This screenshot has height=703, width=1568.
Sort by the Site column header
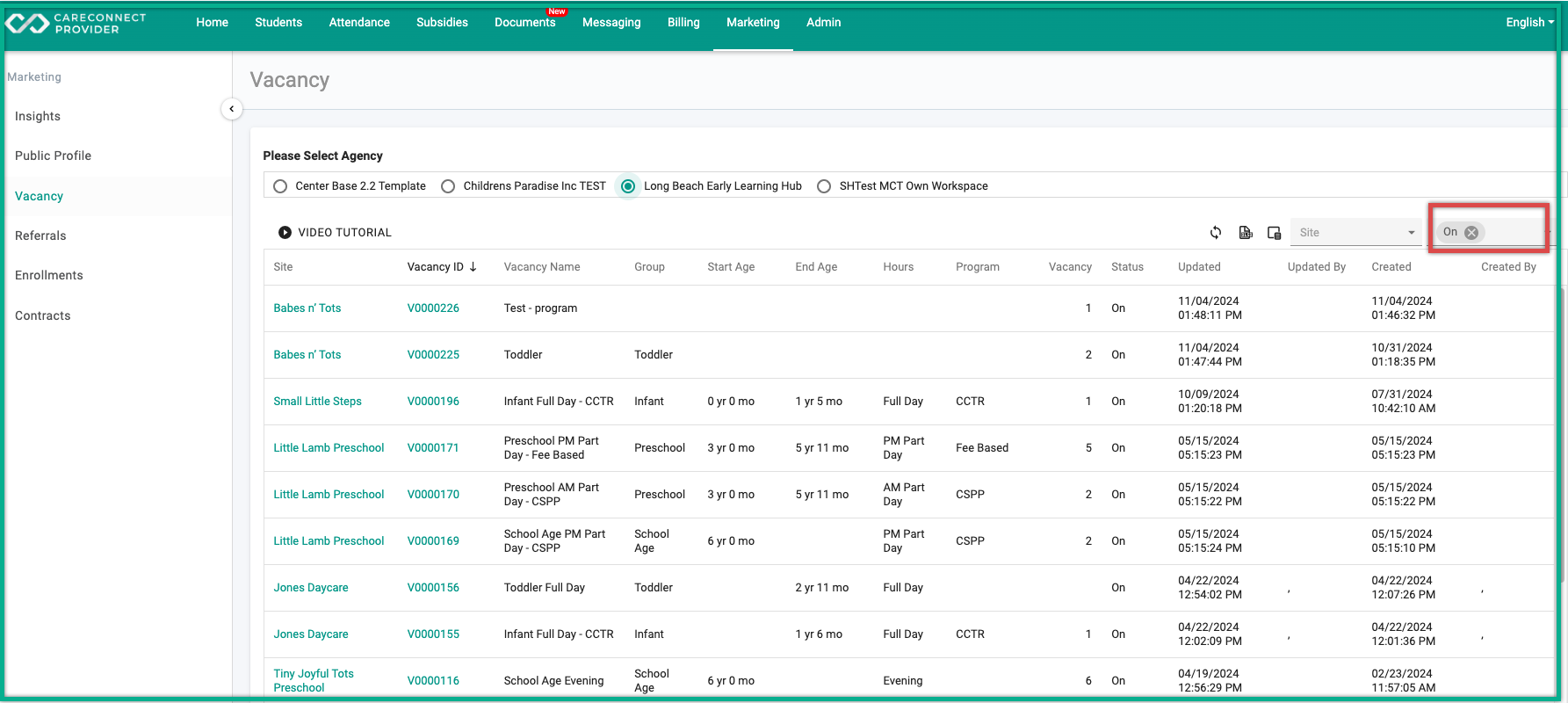click(283, 267)
